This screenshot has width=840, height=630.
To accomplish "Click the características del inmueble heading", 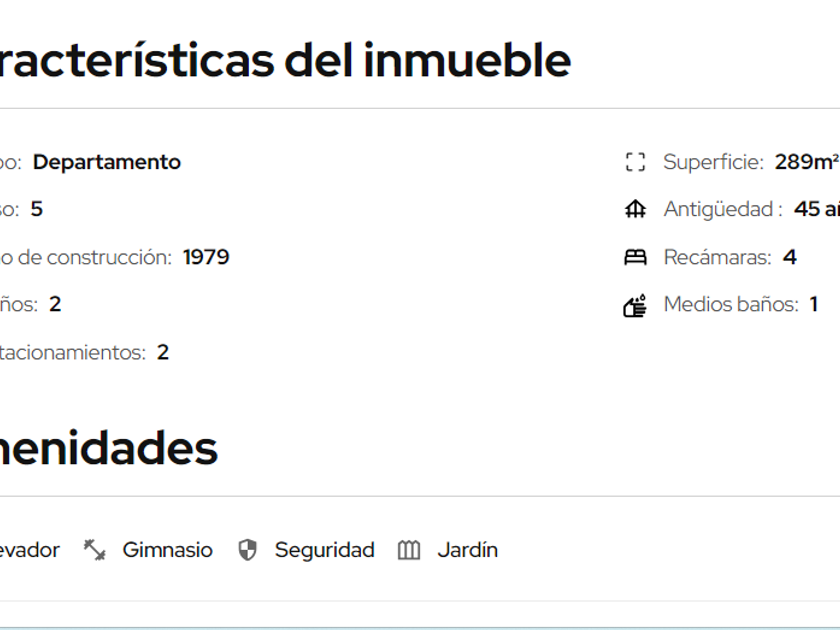I will pos(285,60).
